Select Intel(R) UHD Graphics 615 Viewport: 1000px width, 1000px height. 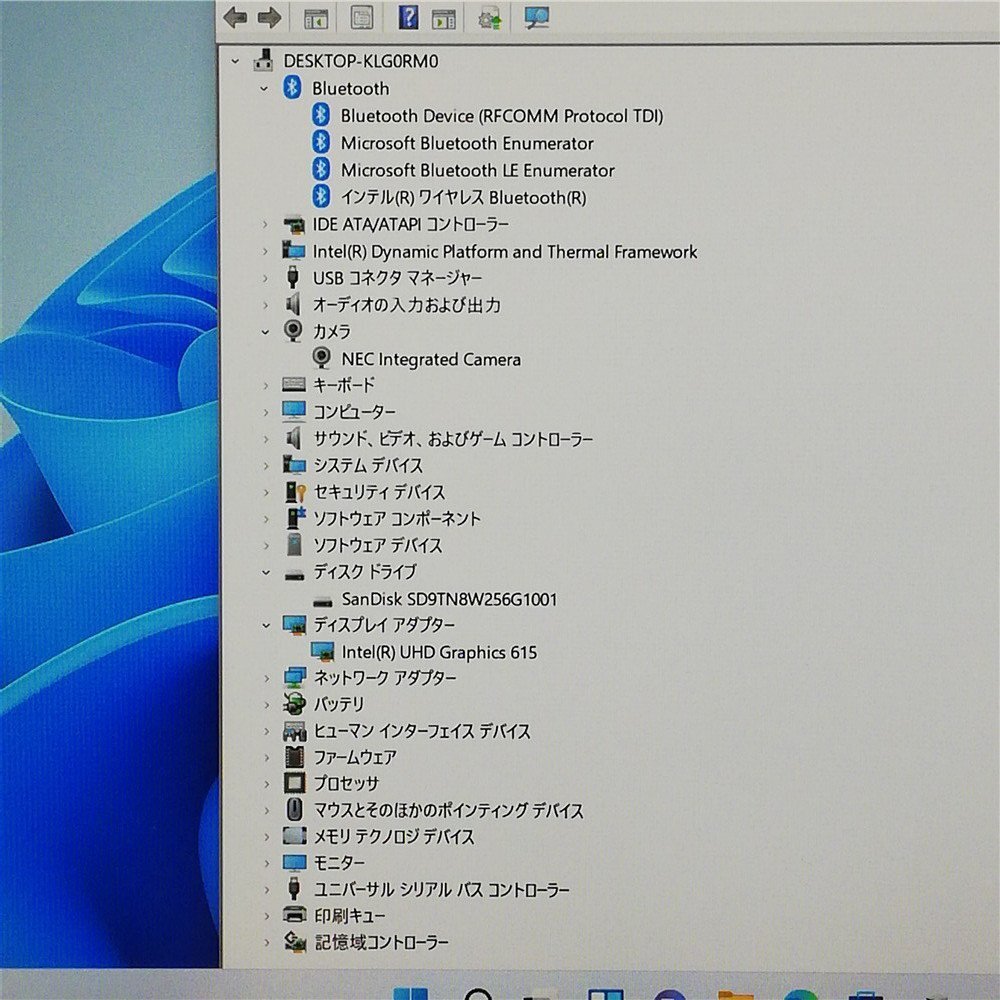(x=439, y=652)
